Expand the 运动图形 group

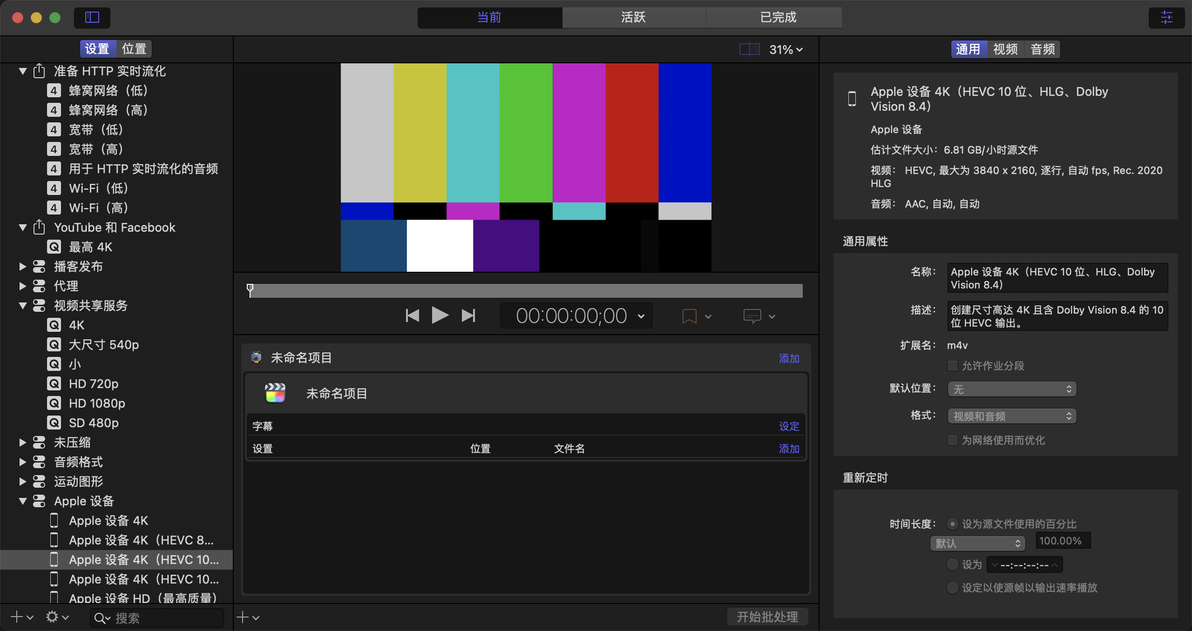point(23,481)
